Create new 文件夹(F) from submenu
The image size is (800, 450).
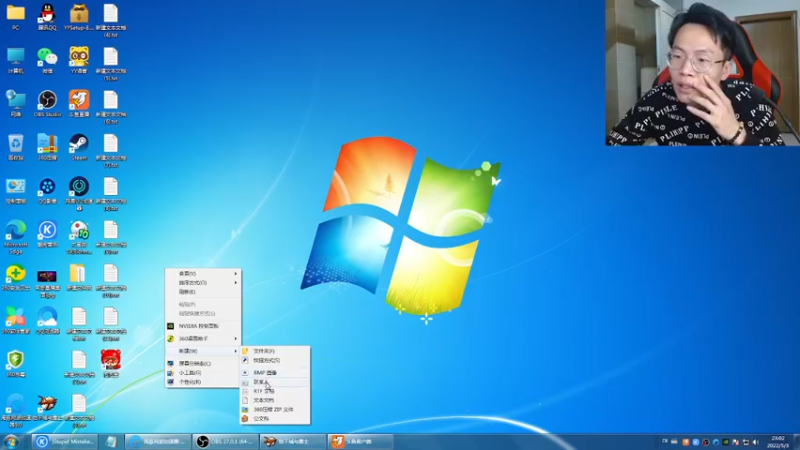[x=275, y=351]
